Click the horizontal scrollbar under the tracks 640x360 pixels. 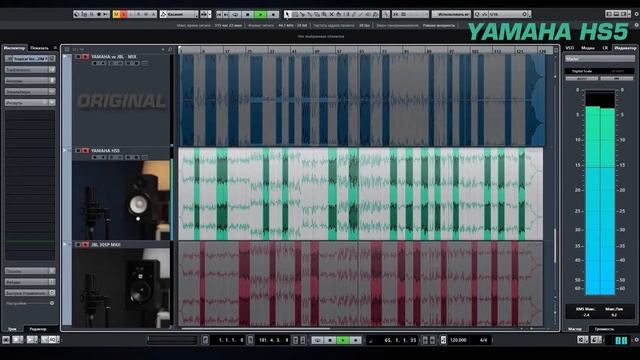(x=256, y=328)
